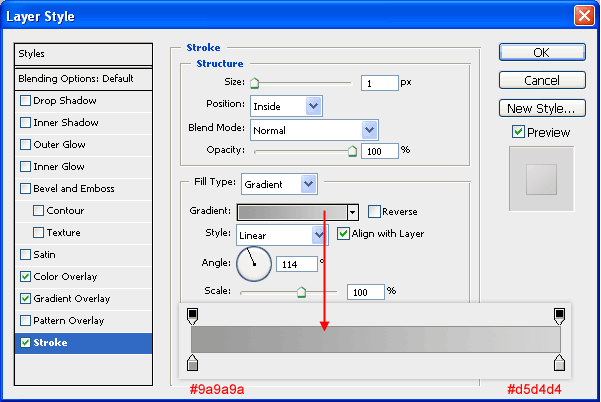This screenshot has height=402, width=601.
Task: Toggle the Reverse gradient checkbox
Action: [x=374, y=211]
